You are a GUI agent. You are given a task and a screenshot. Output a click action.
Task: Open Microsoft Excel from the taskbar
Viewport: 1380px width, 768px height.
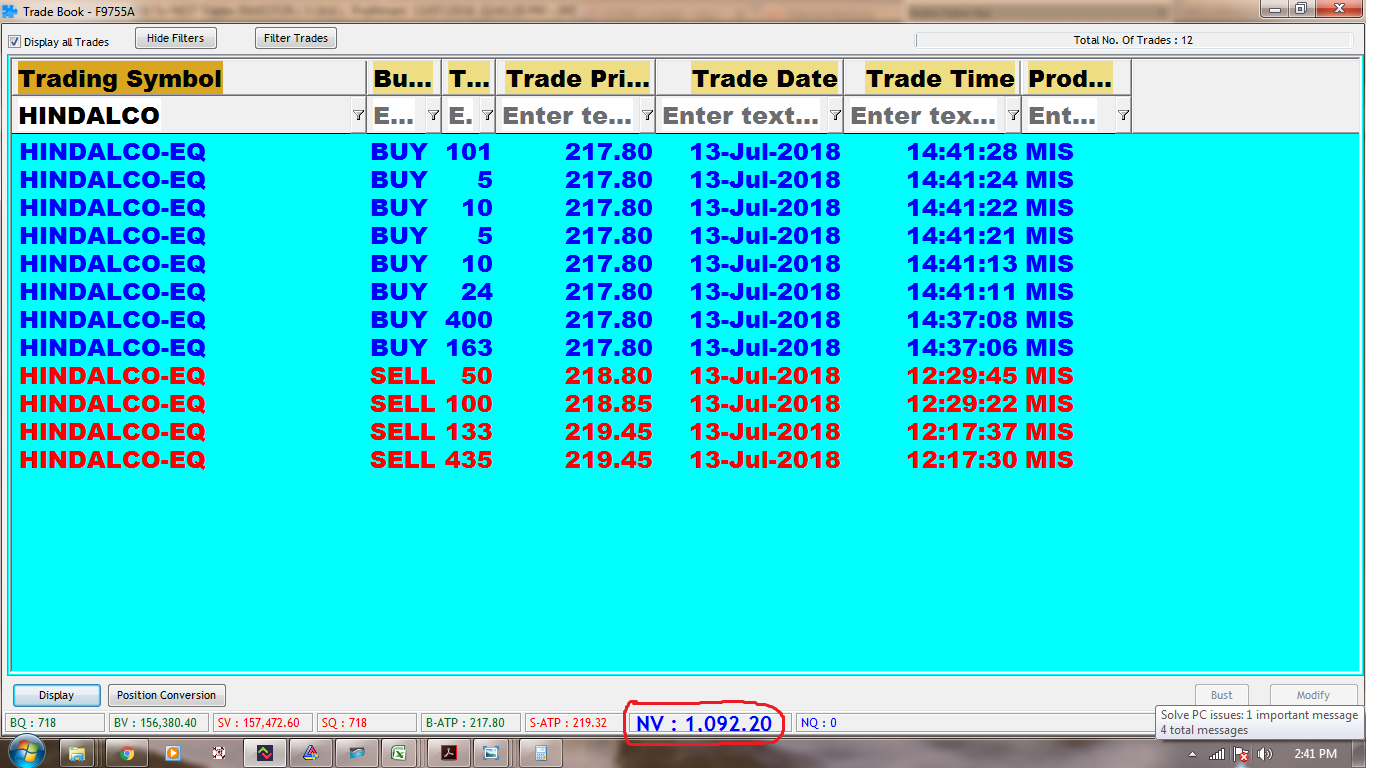click(398, 753)
